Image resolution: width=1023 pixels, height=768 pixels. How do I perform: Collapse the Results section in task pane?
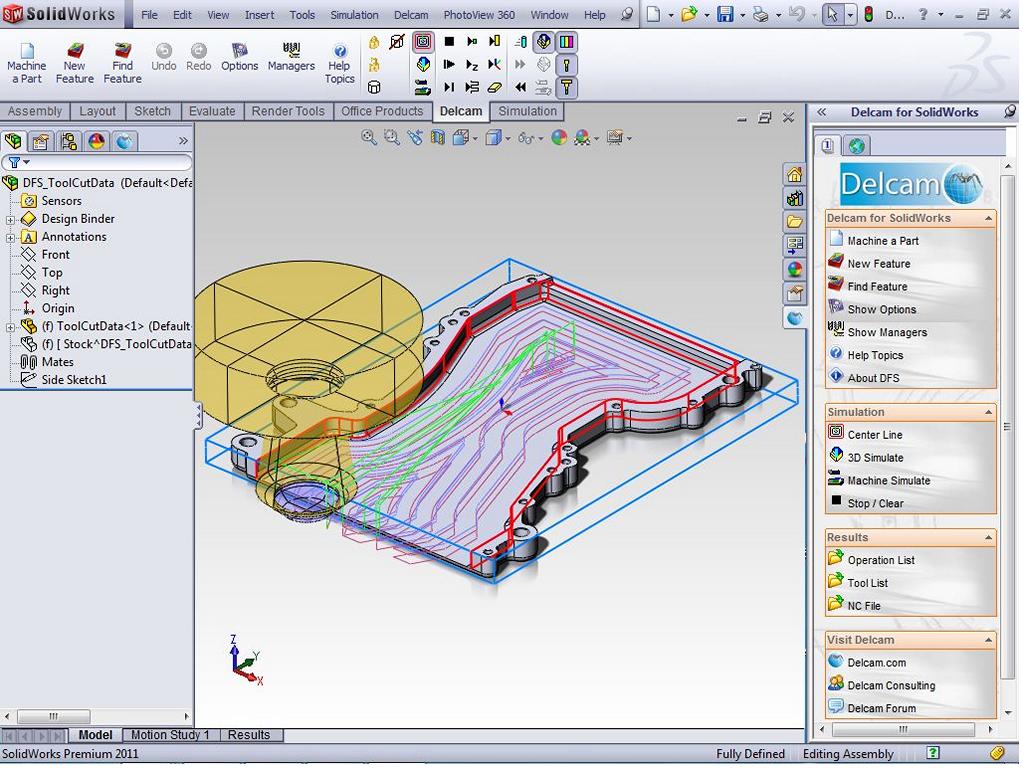pyautogui.click(x=988, y=538)
